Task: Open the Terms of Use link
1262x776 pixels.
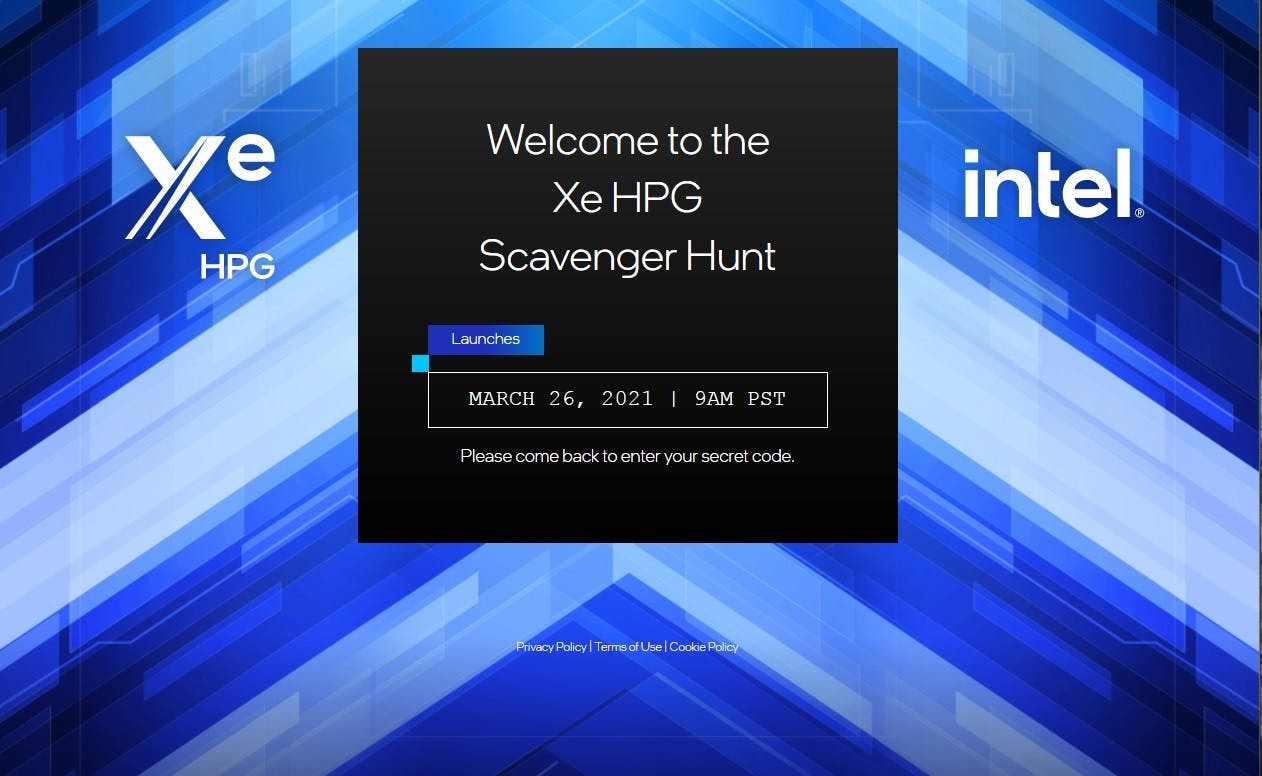Action: (628, 647)
